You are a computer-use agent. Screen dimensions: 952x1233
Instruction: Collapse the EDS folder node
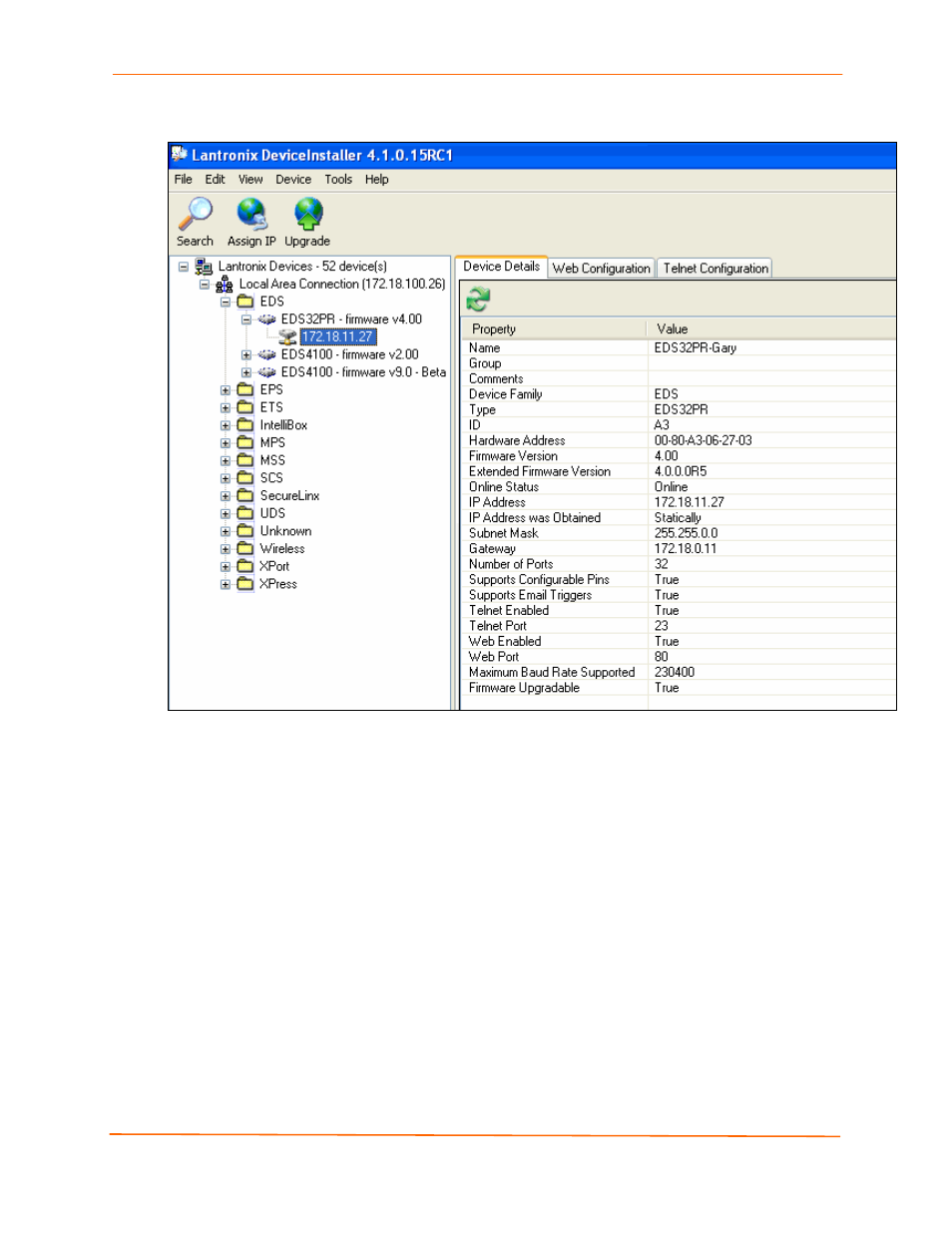point(226,302)
